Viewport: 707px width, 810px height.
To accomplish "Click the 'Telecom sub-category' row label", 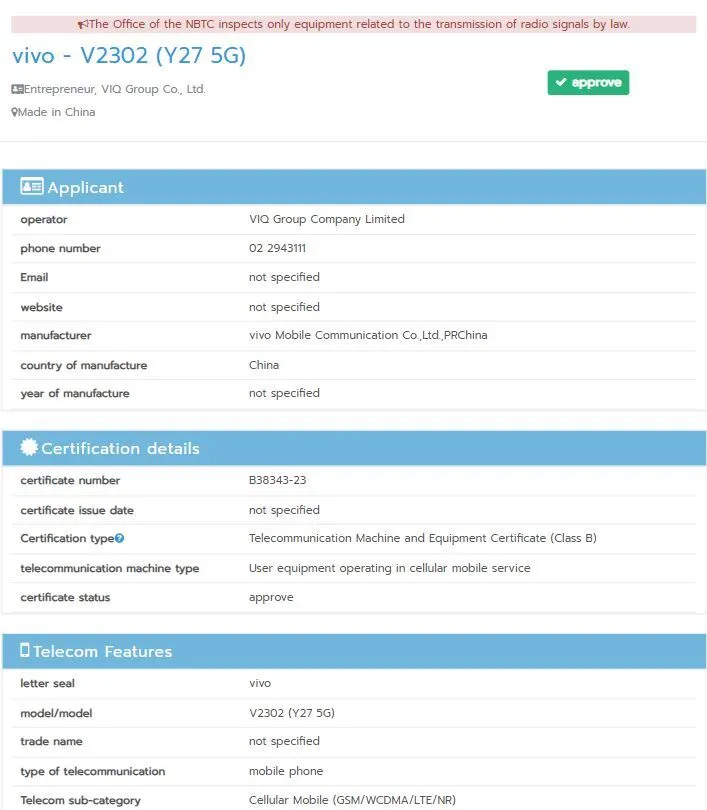I will [81, 800].
